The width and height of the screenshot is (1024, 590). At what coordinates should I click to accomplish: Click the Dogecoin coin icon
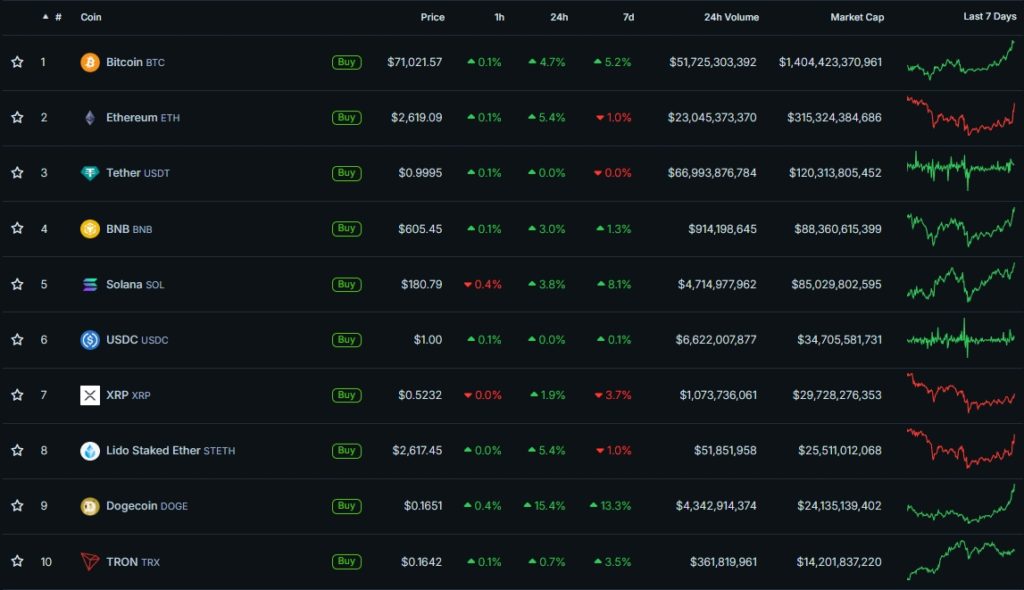click(x=91, y=506)
